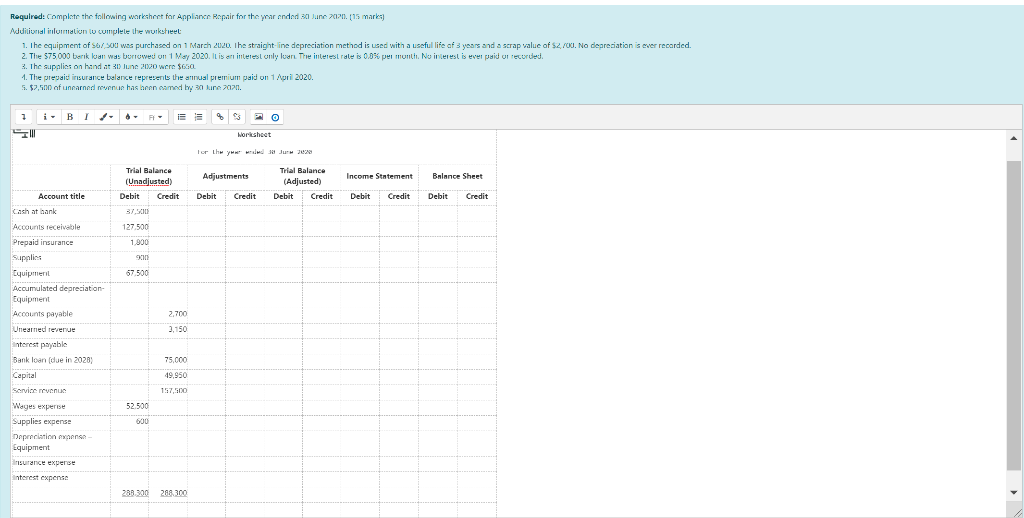Click the editor vertical scrollbar thumb
This screenshot has height=518, width=1024.
(x=1014, y=316)
